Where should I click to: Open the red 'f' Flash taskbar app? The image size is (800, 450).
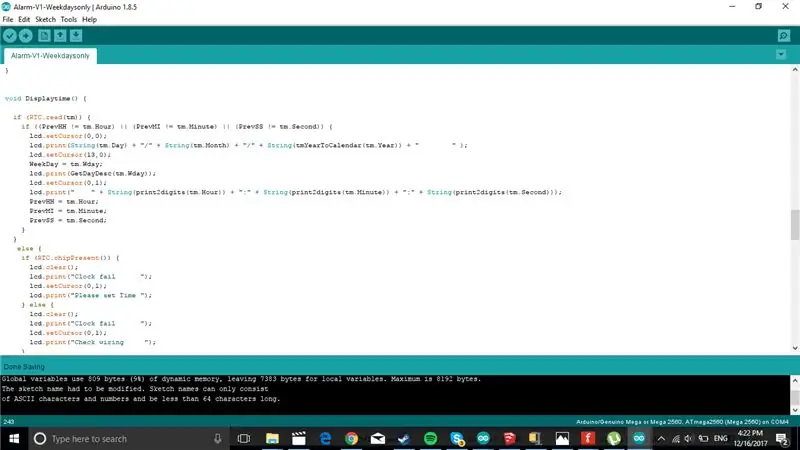[588, 439]
